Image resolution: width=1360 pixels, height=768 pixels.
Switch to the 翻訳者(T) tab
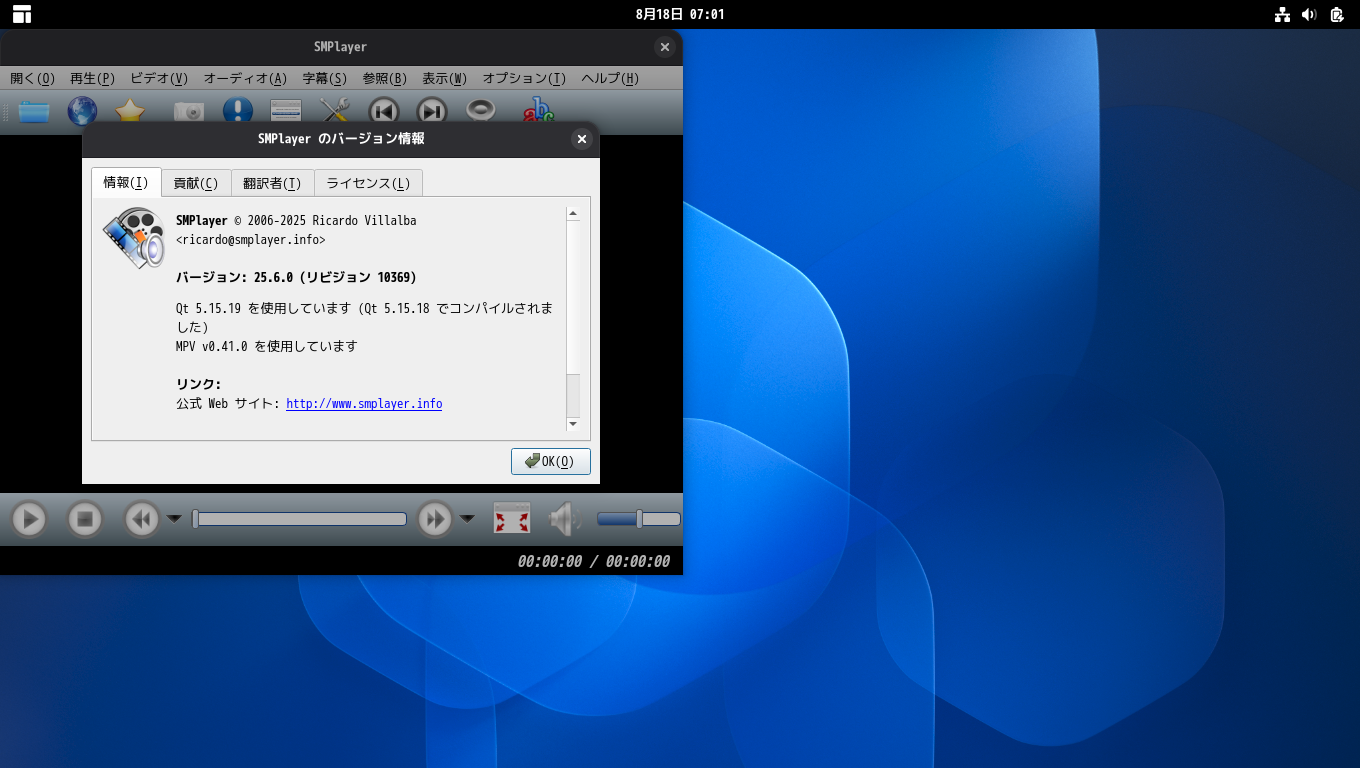(273, 183)
